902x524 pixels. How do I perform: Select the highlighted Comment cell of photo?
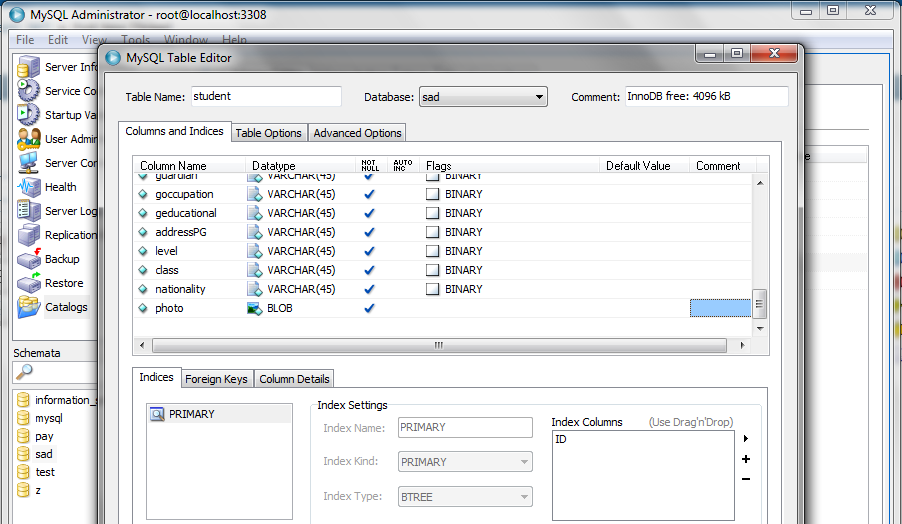(720, 308)
